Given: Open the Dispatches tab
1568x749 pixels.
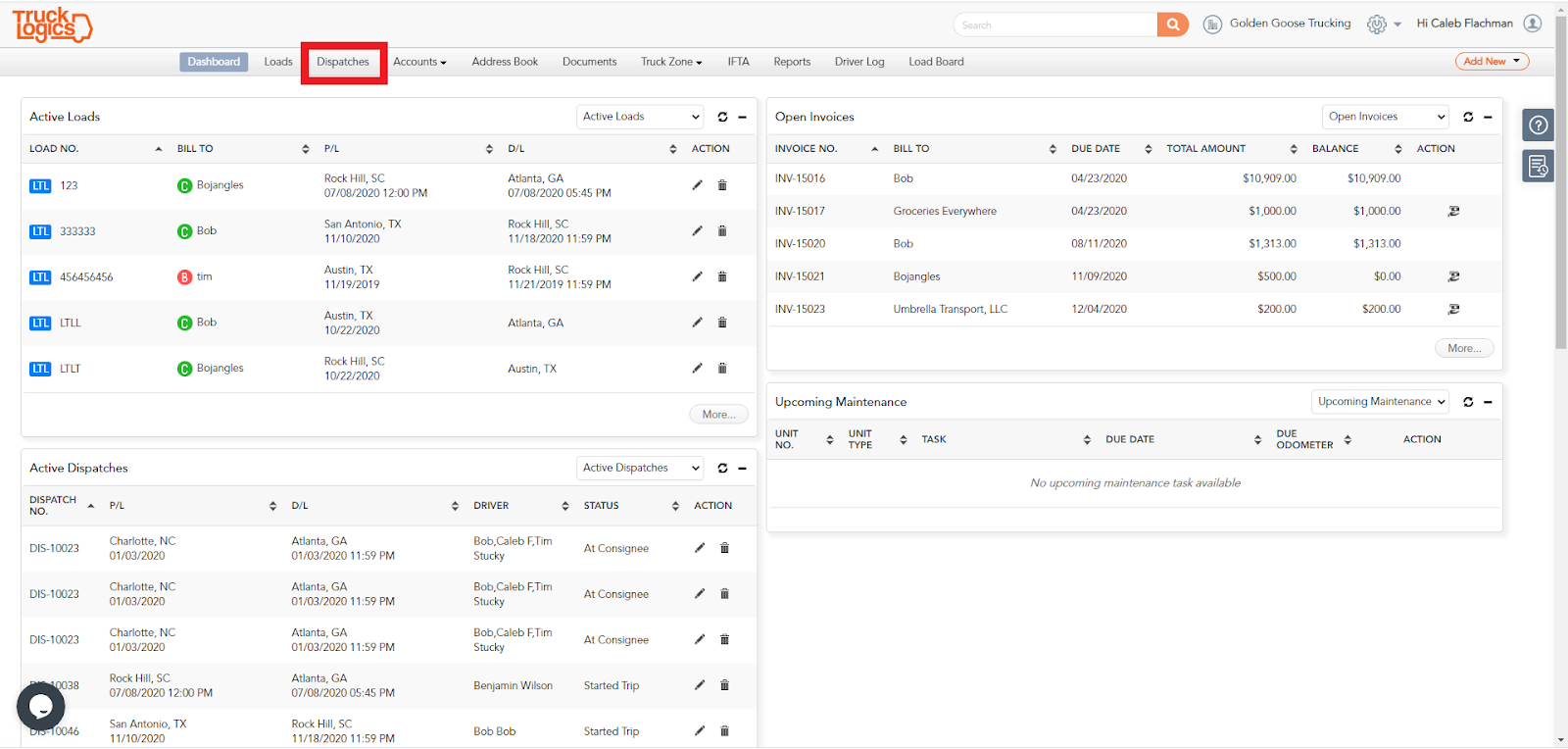Looking at the screenshot, I should click(343, 62).
